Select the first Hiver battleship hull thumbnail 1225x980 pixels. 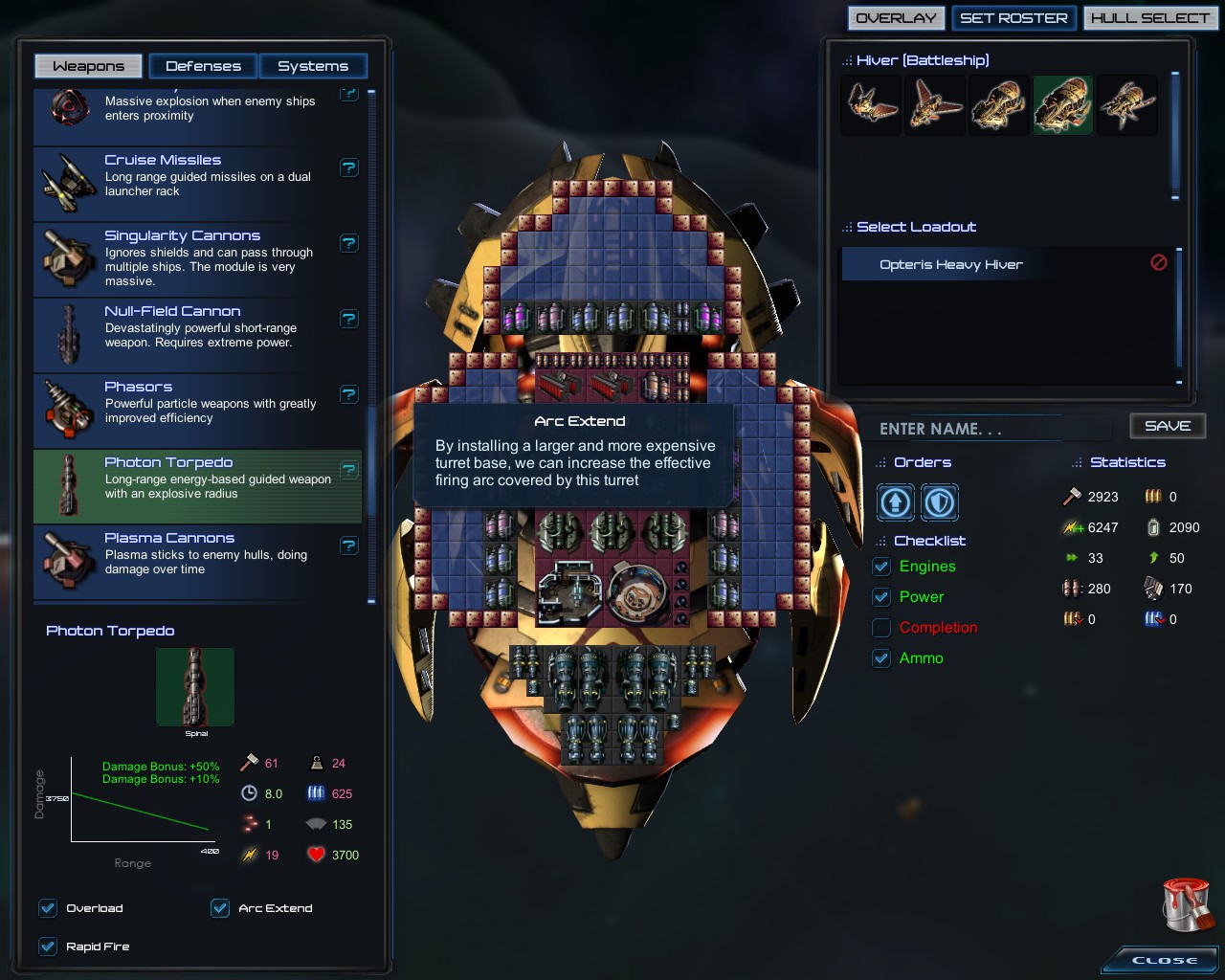click(x=871, y=104)
